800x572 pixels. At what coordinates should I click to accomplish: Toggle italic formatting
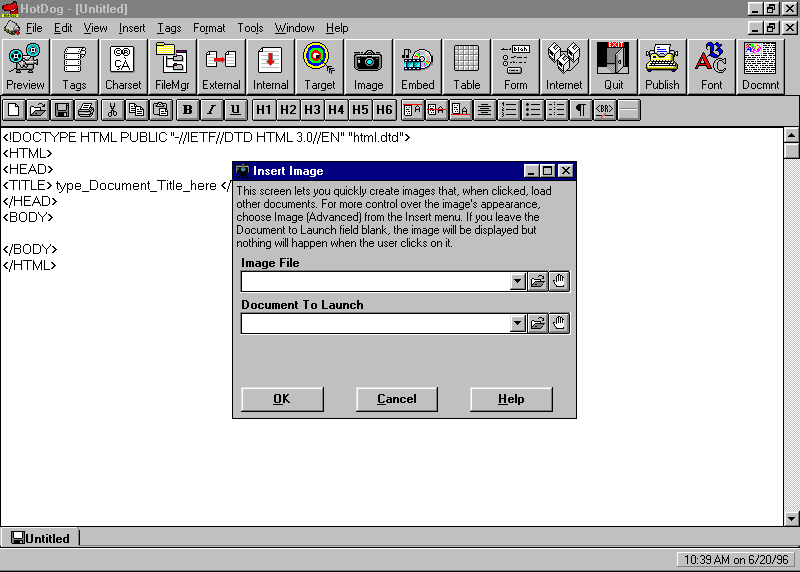(x=211, y=110)
